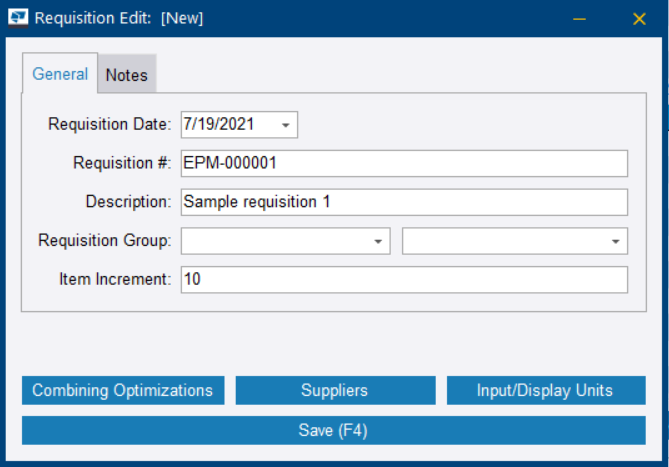Save the requisition with Save (F4)
The image size is (669, 467).
coord(334,431)
